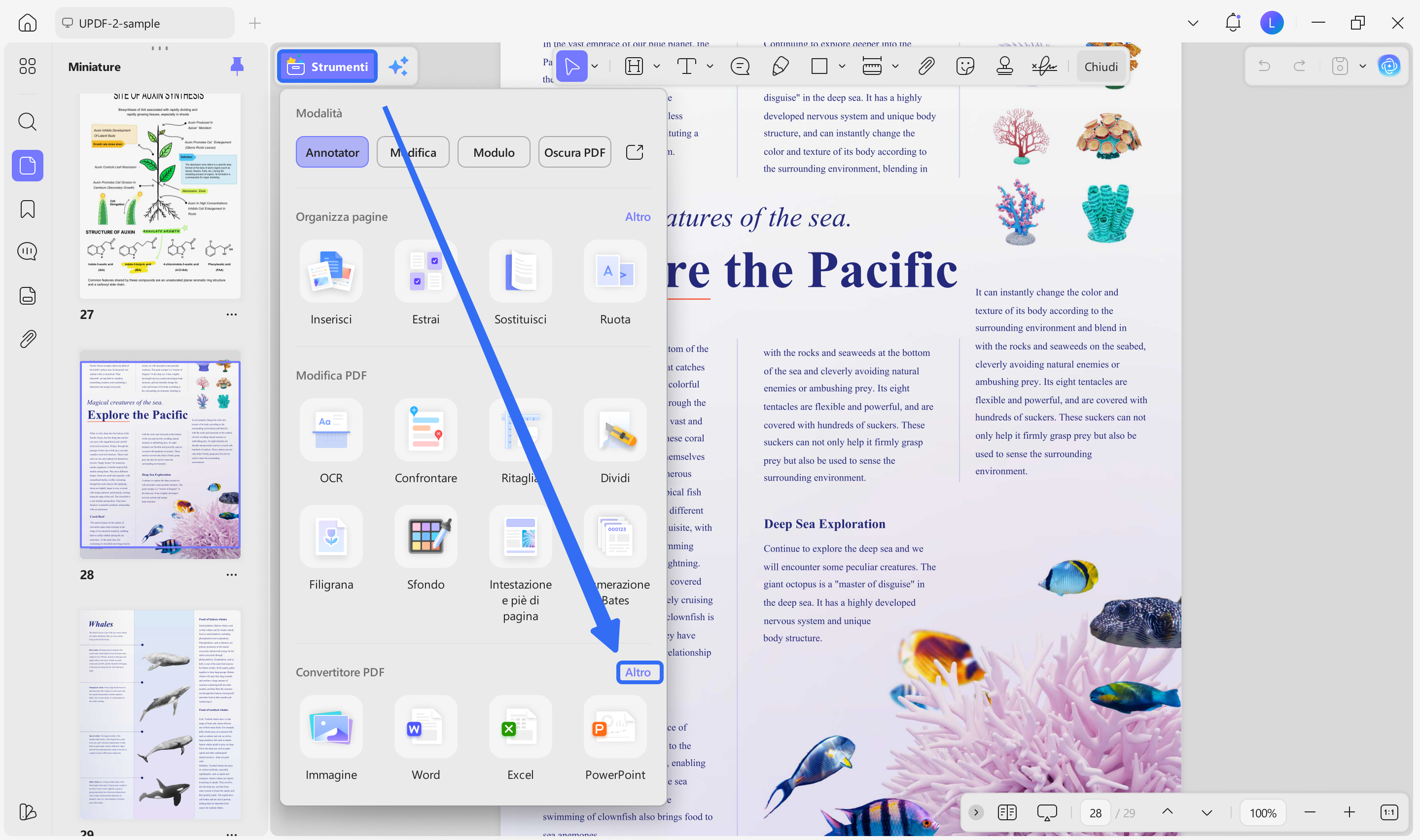Click the export share icon beside Oscura PDF

635,152
